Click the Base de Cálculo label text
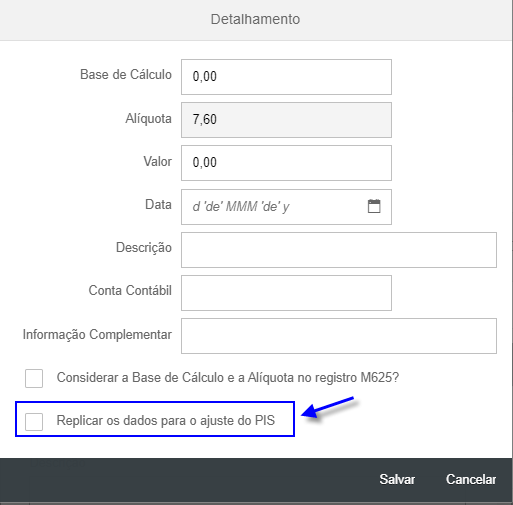This screenshot has height=505, width=513. (x=126, y=74)
